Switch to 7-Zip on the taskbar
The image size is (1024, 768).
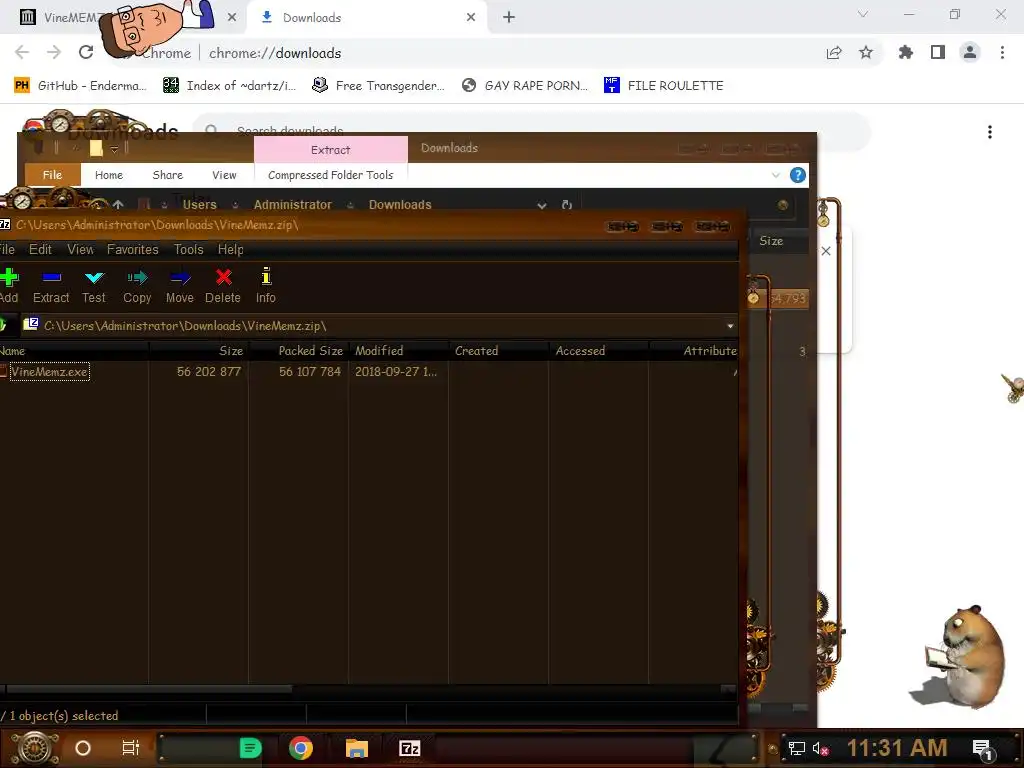click(x=409, y=748)
